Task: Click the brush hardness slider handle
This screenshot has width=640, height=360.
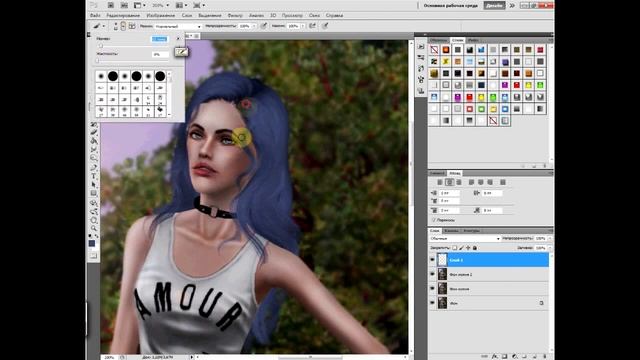Action: (98, 60)
